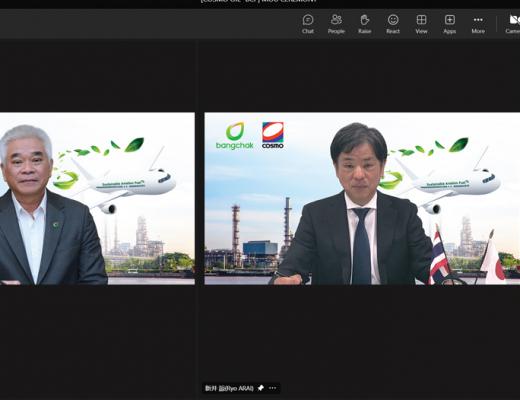This screenshot has width=520, height=400.
Task: Open More meeting options
Action: click(478, 24)
